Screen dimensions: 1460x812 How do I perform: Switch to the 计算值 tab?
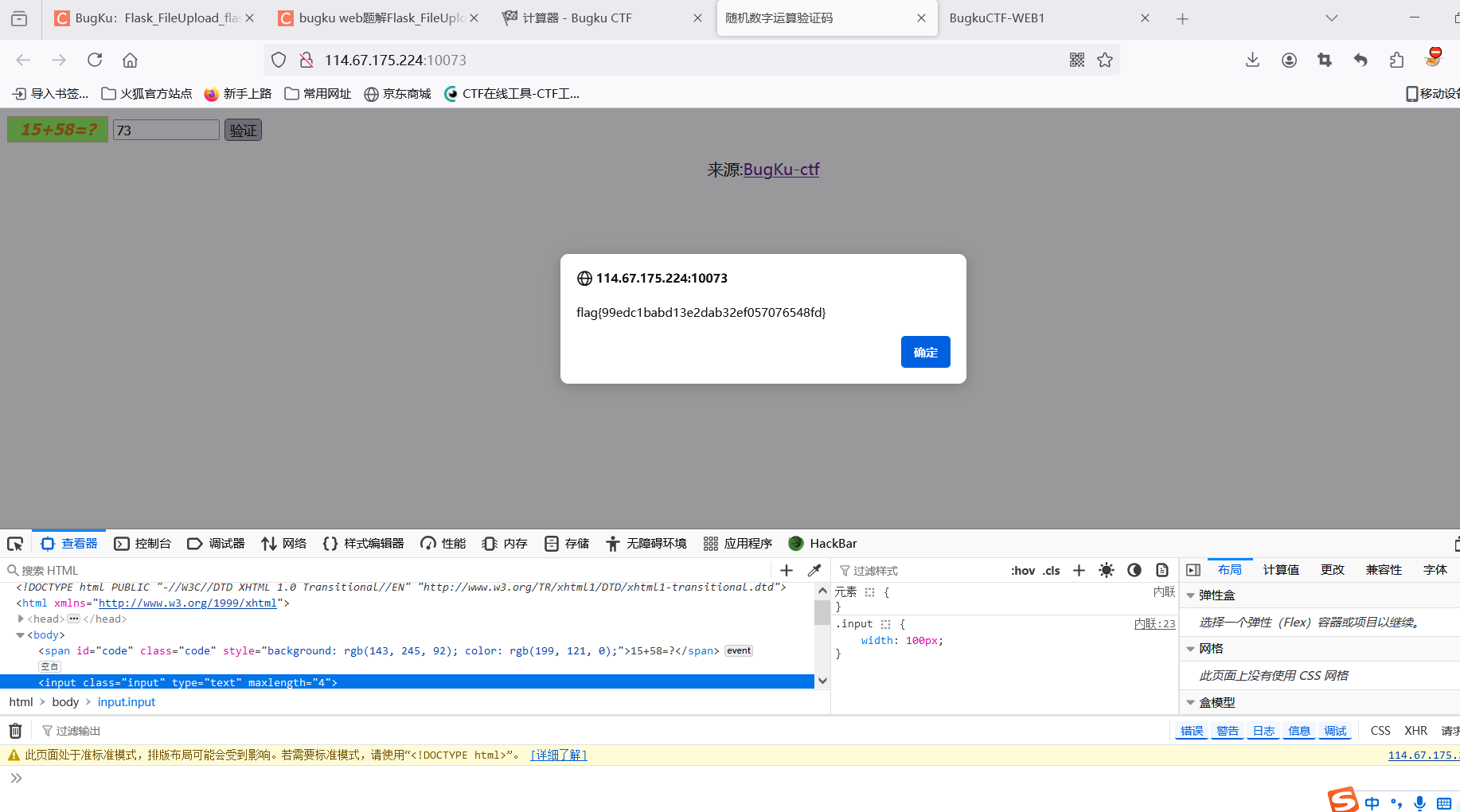(1281, 570)
